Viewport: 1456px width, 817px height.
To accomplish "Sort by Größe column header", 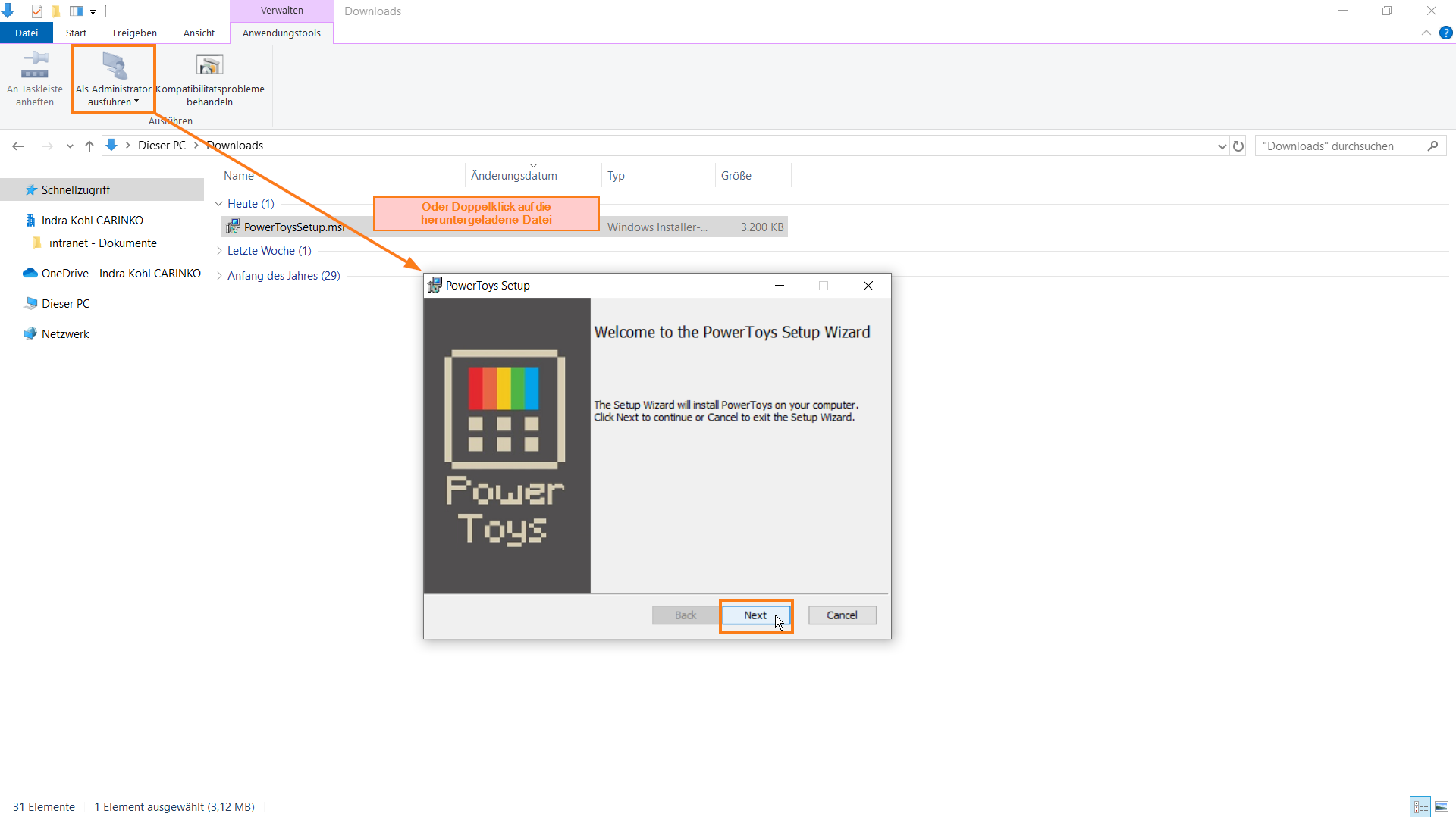I will (x=736, y=176).
